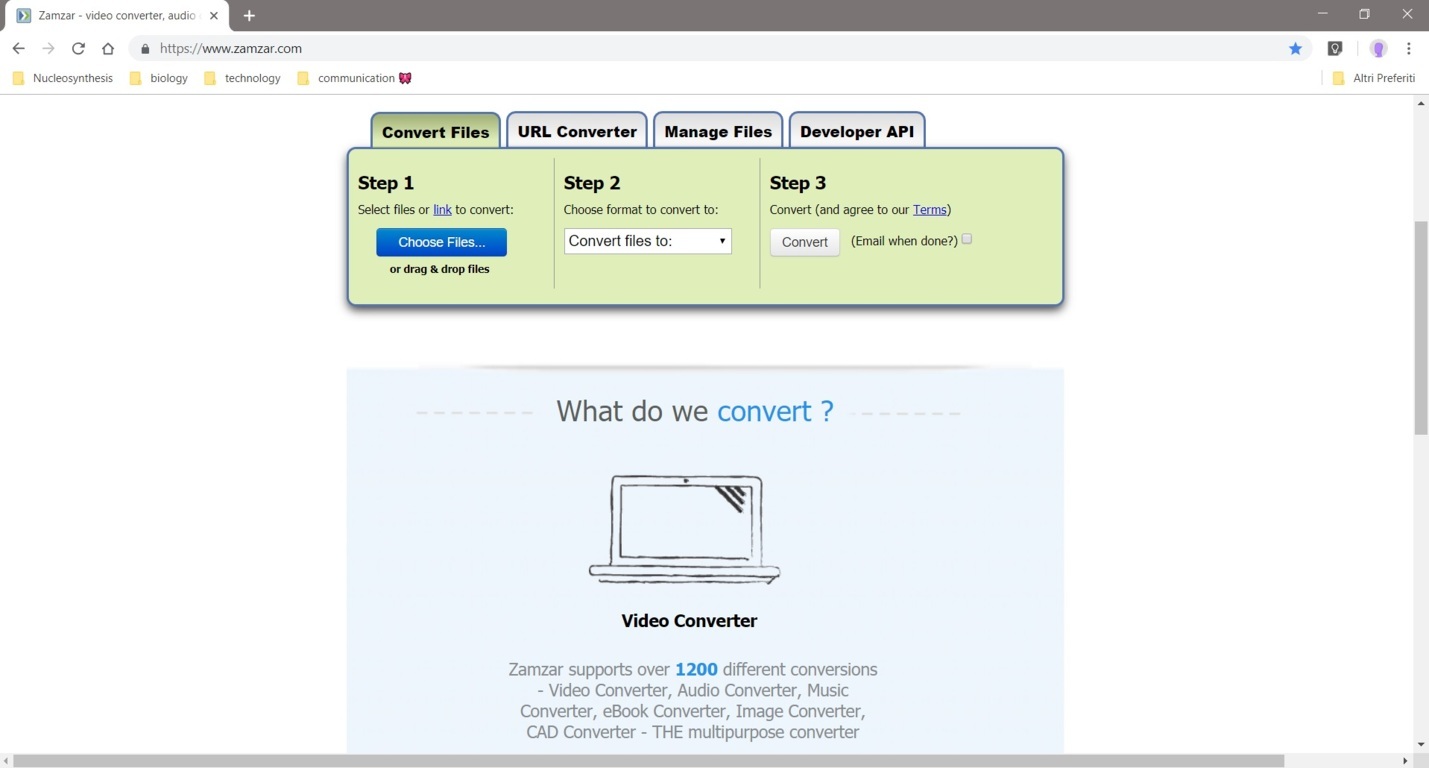Minimize the Chrome window
This screenshot has height=768, width=1429.
click(x=1322, y=14)
